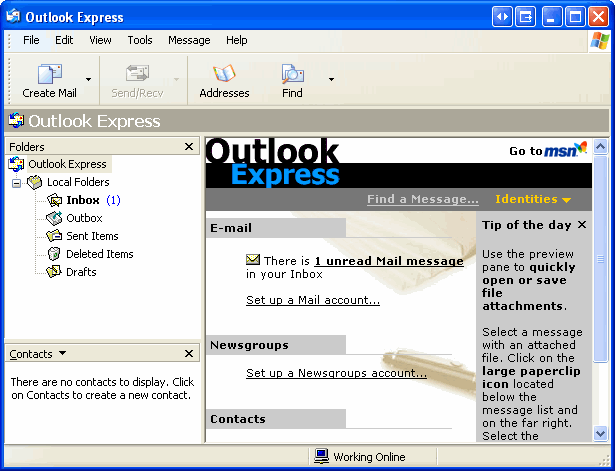Open the Help menu
This screenshot has width=616, height=472.
tap(236, 40)
